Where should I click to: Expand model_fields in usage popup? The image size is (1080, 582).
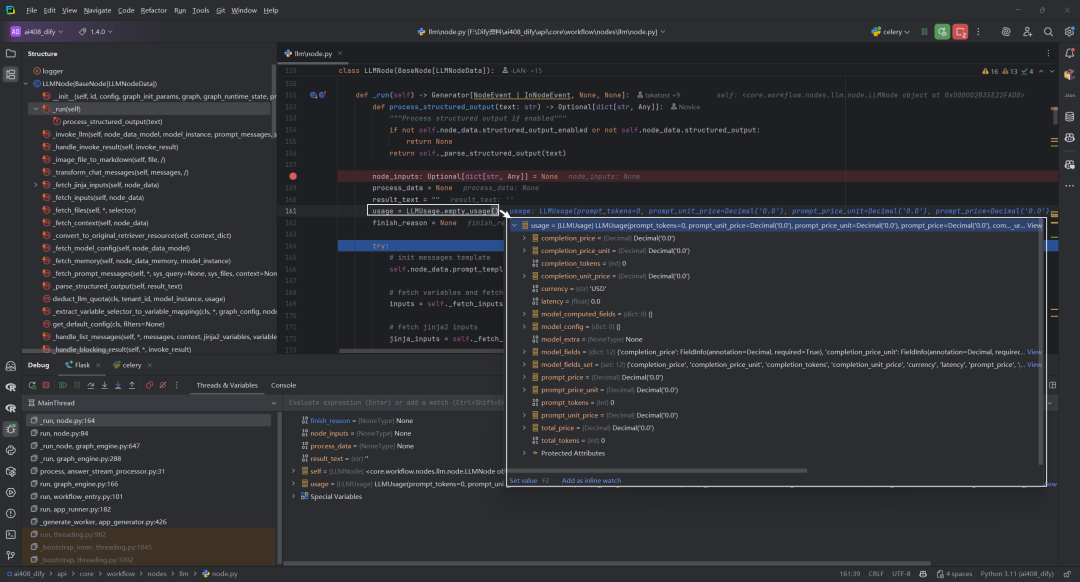pyautogui.click(x=524, y=352)
